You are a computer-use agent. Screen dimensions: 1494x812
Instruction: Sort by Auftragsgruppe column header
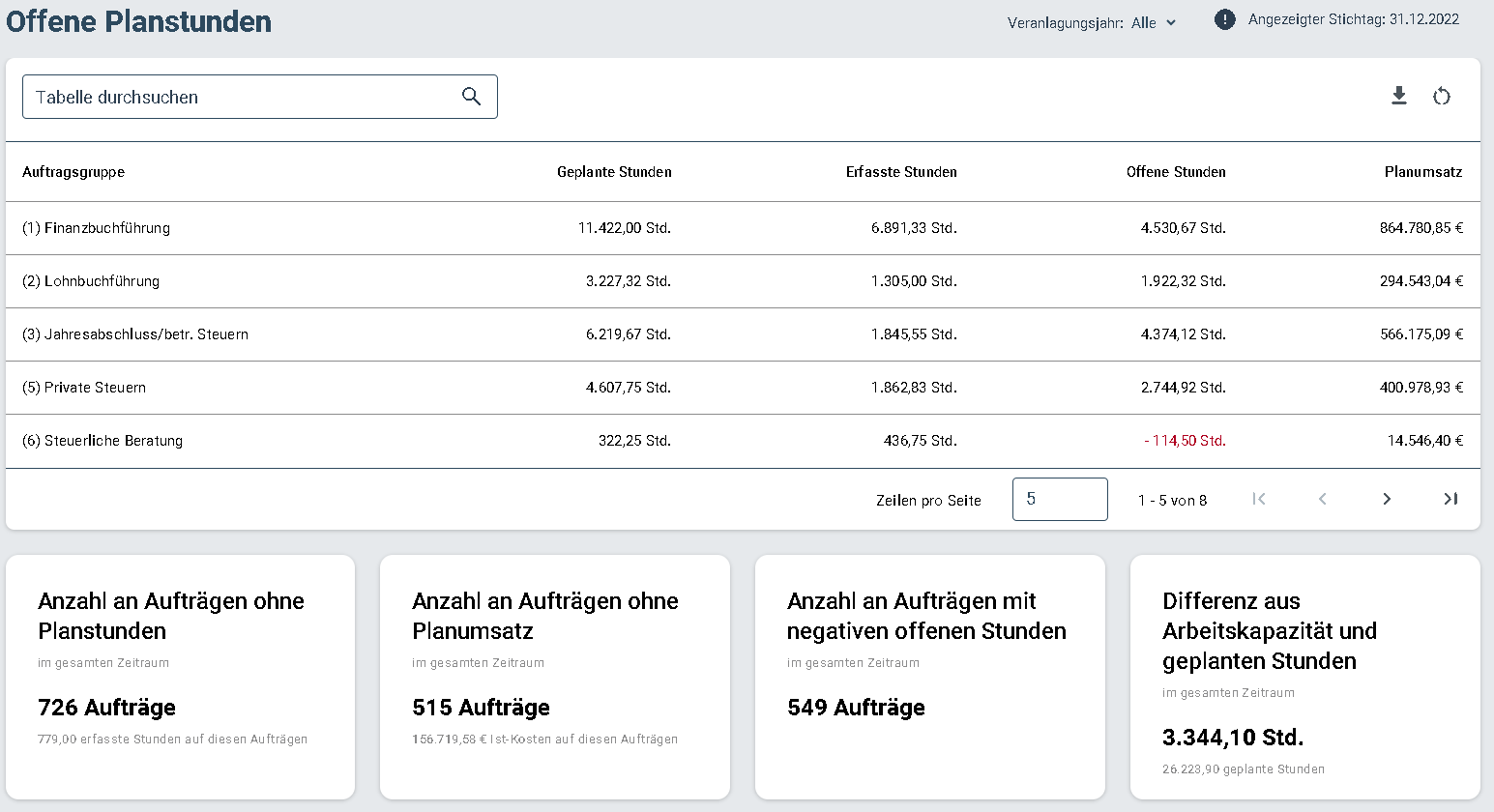tap(73, 172)
